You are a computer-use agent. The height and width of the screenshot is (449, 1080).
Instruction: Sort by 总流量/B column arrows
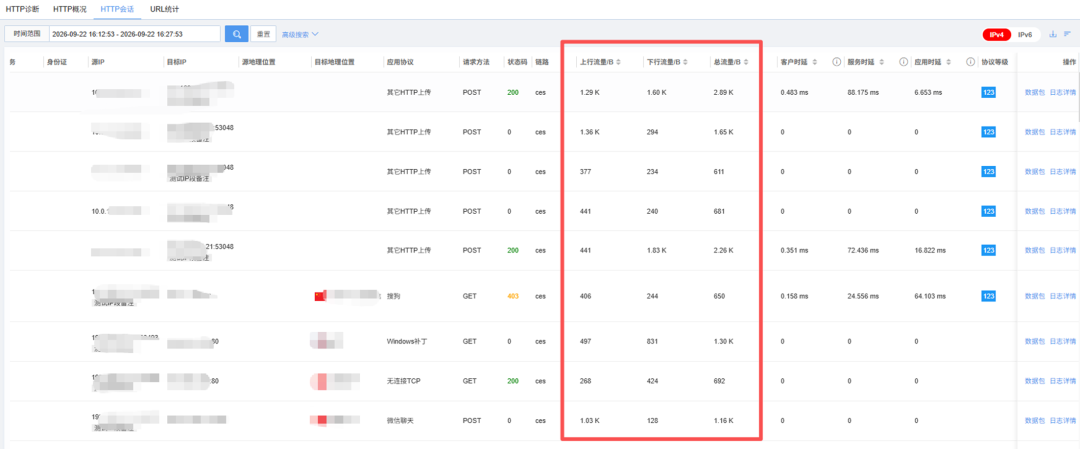[x=746, y=62]
